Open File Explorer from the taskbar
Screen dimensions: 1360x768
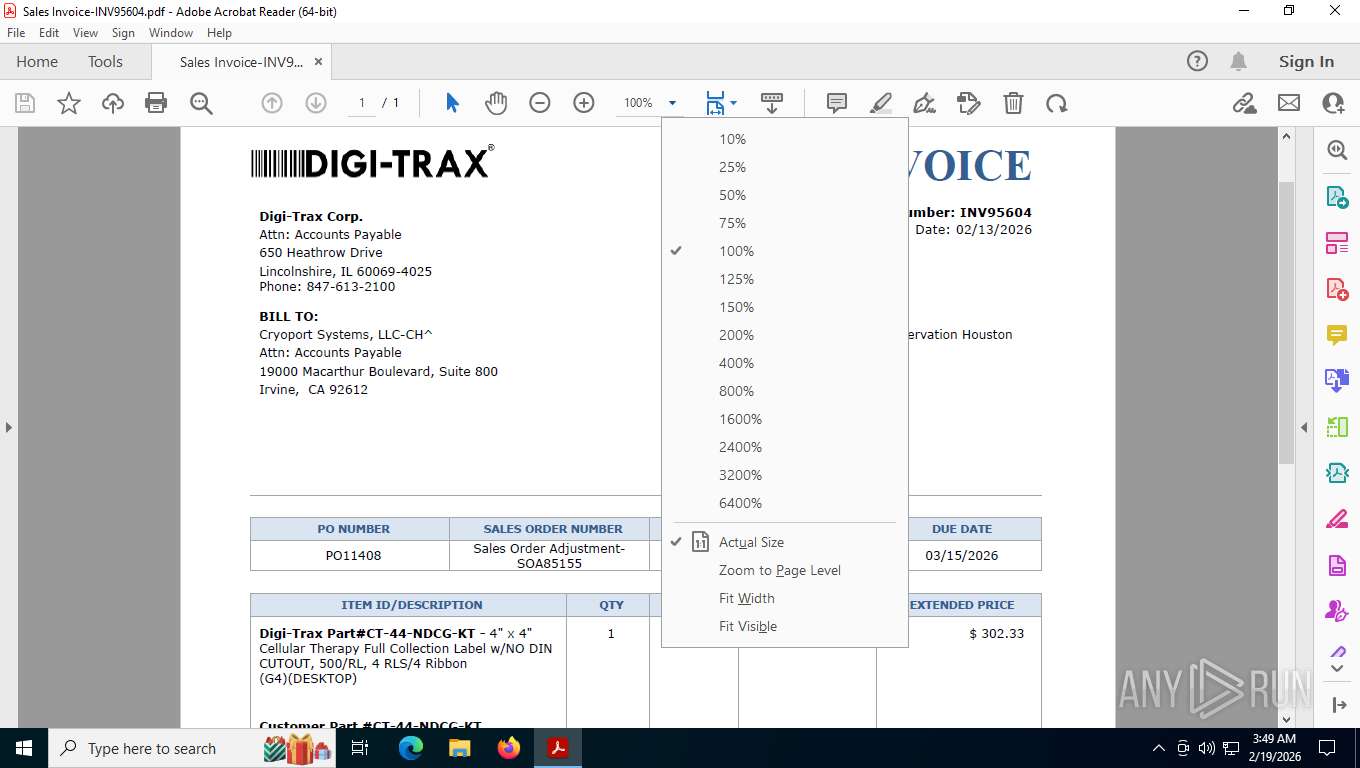point(460,748)
